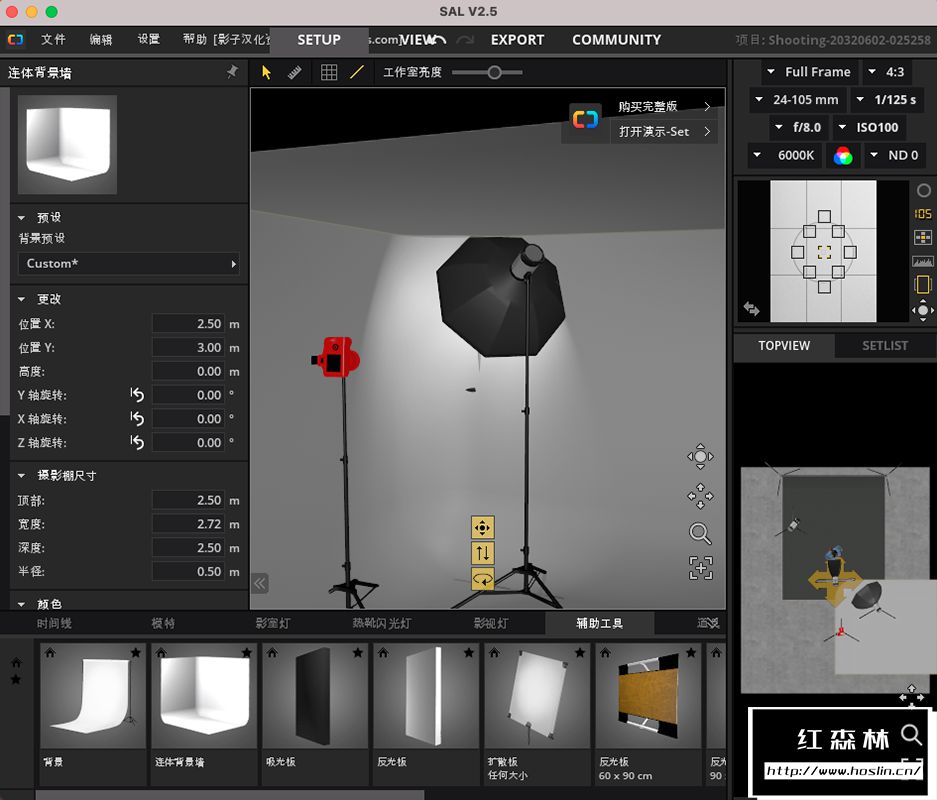Click the magnifier zoom icon in viewport
Screen dimensions: 937x800
pyautogui.click(x=700, y=533)
